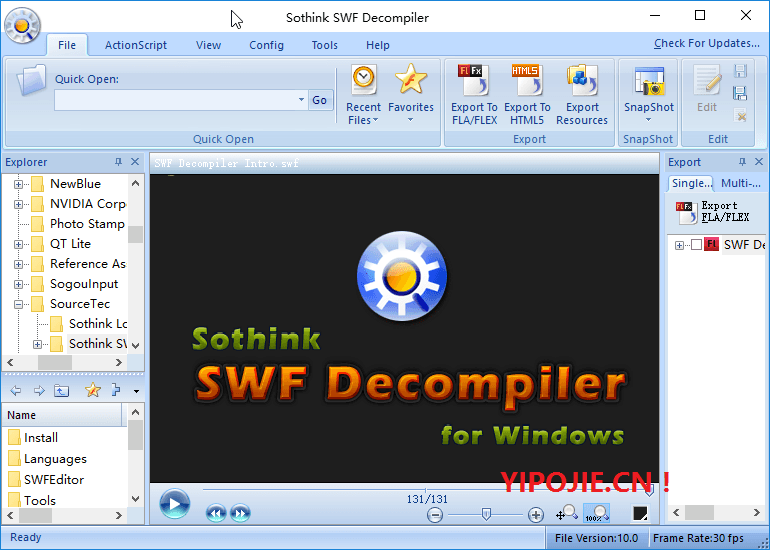Click the Edit pencil icon
This screenshot has width=770, height=550.
[x=707, y=81]
